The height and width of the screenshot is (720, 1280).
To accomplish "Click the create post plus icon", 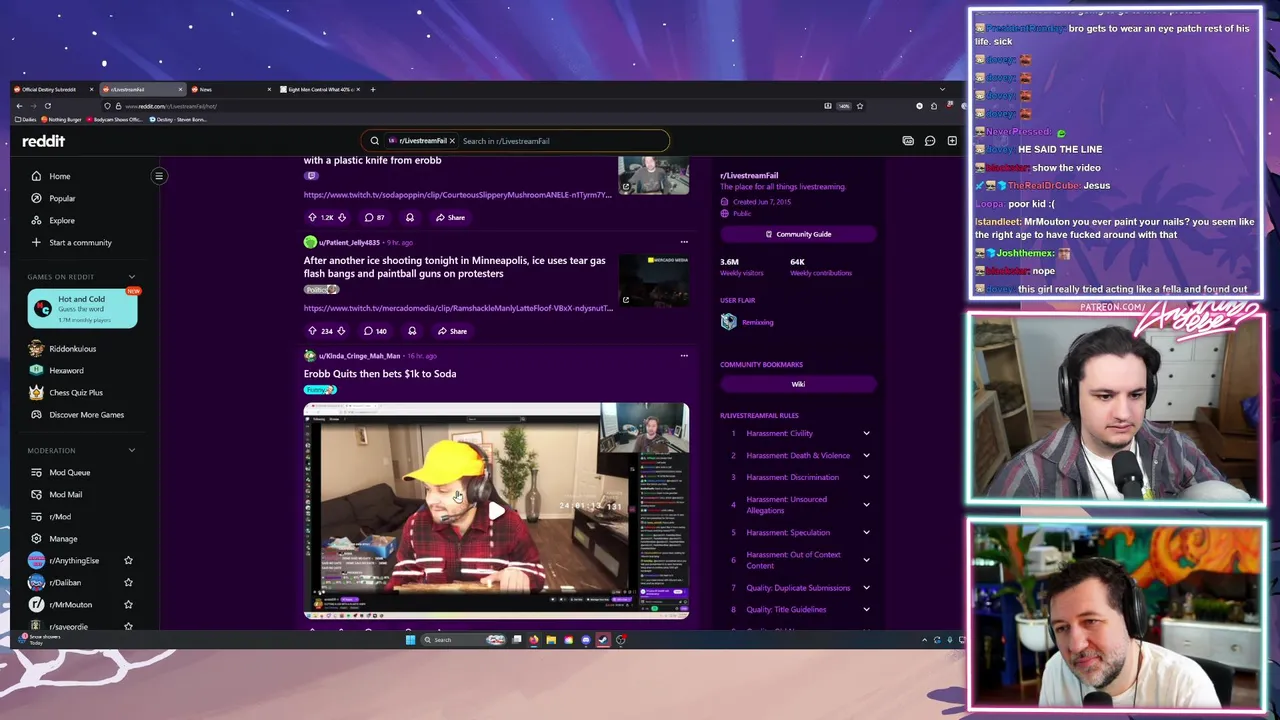I will coord(952,141).
